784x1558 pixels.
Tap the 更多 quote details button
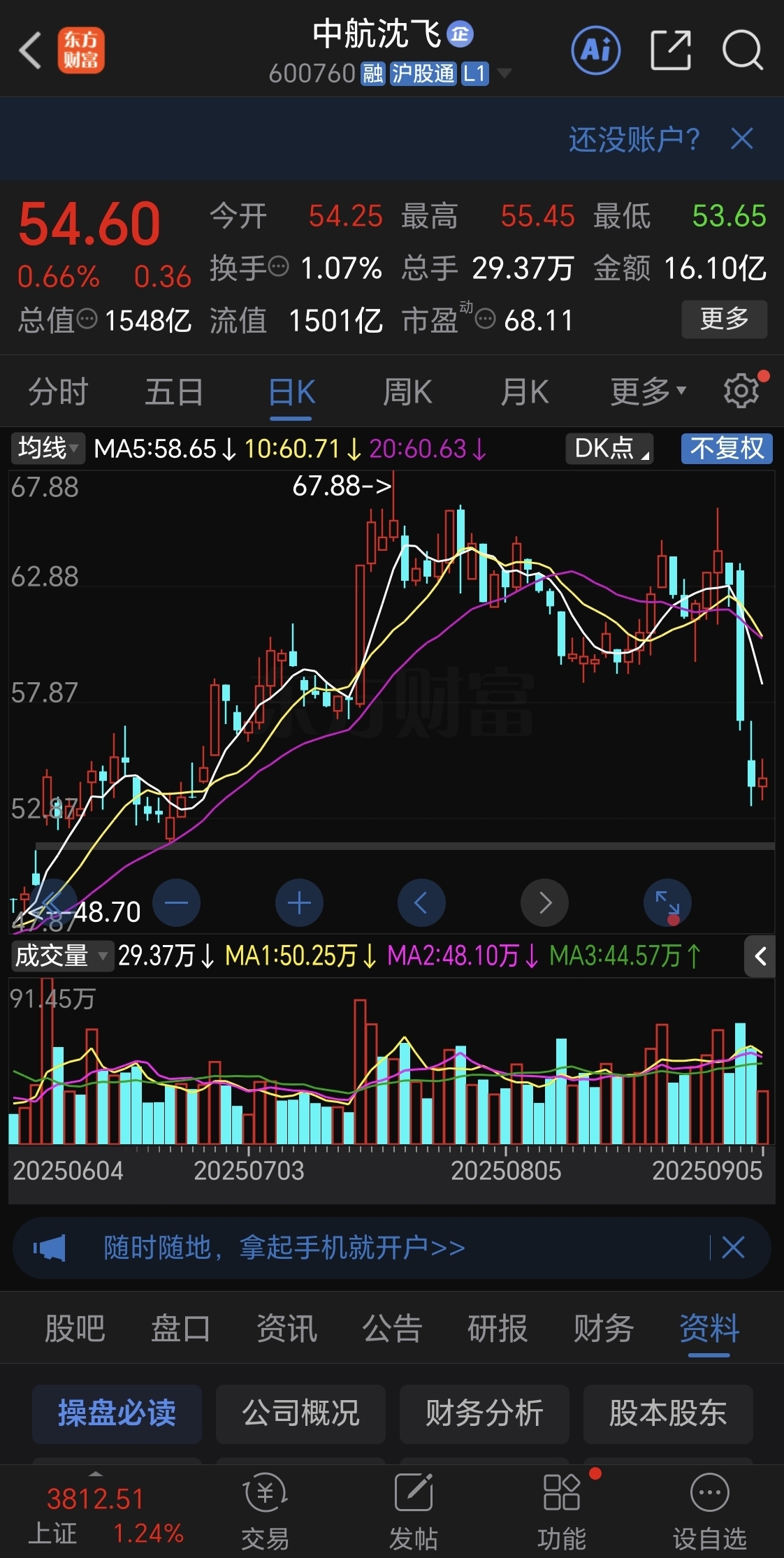click(725, 319)
